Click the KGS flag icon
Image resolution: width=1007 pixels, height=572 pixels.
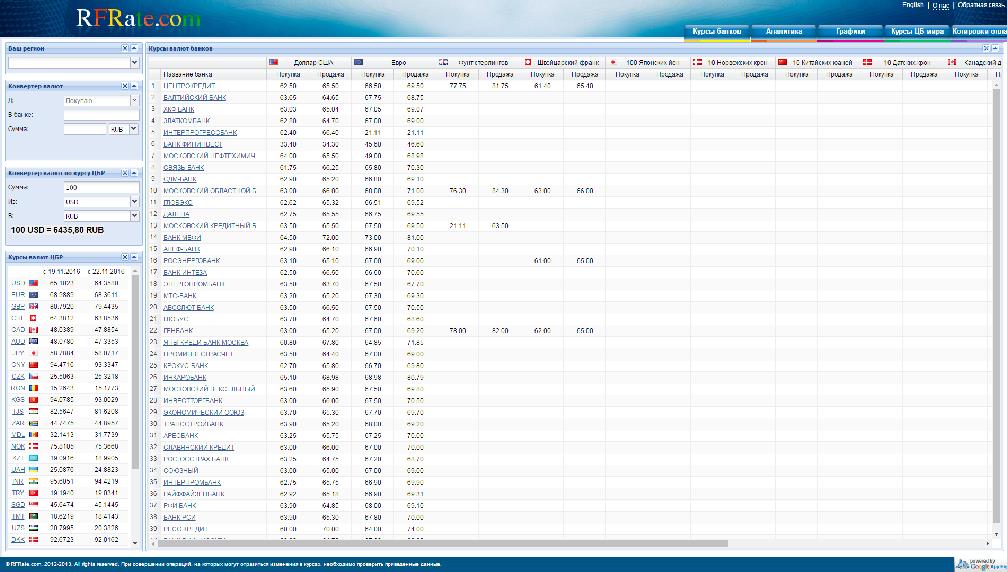click(33, 399)
